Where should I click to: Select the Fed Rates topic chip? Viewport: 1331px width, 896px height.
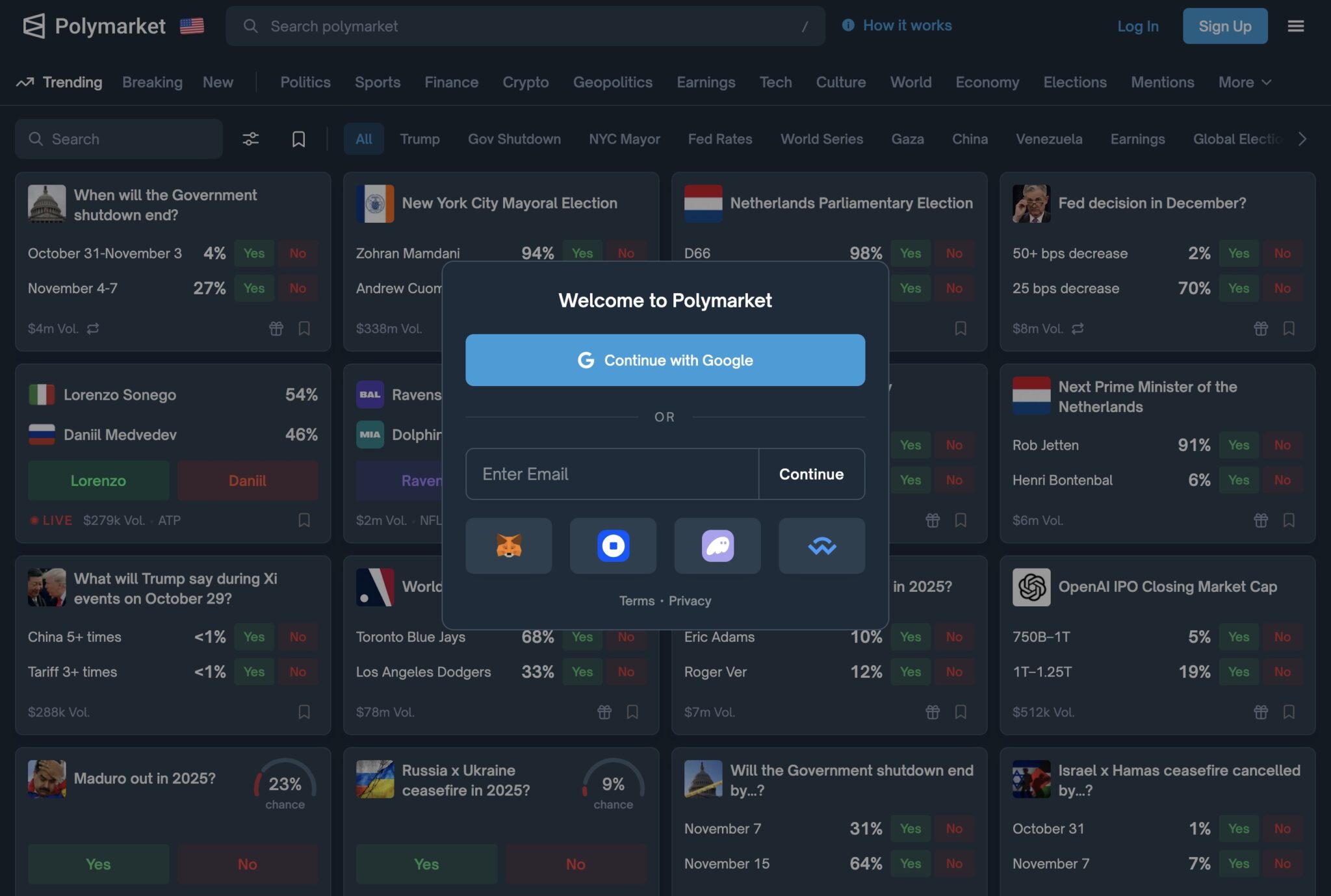pos(719,139)
